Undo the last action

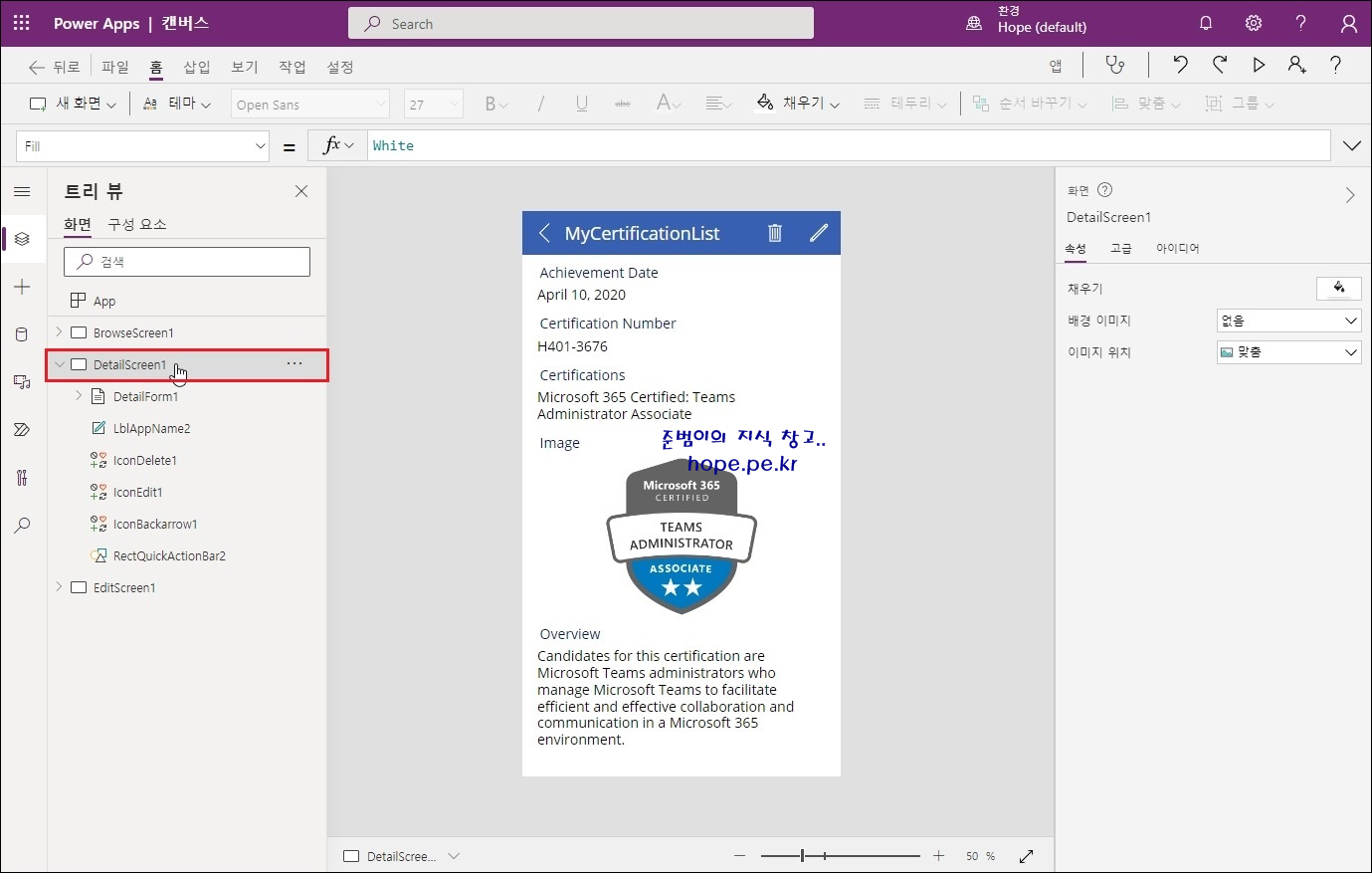click(1181, 65)
